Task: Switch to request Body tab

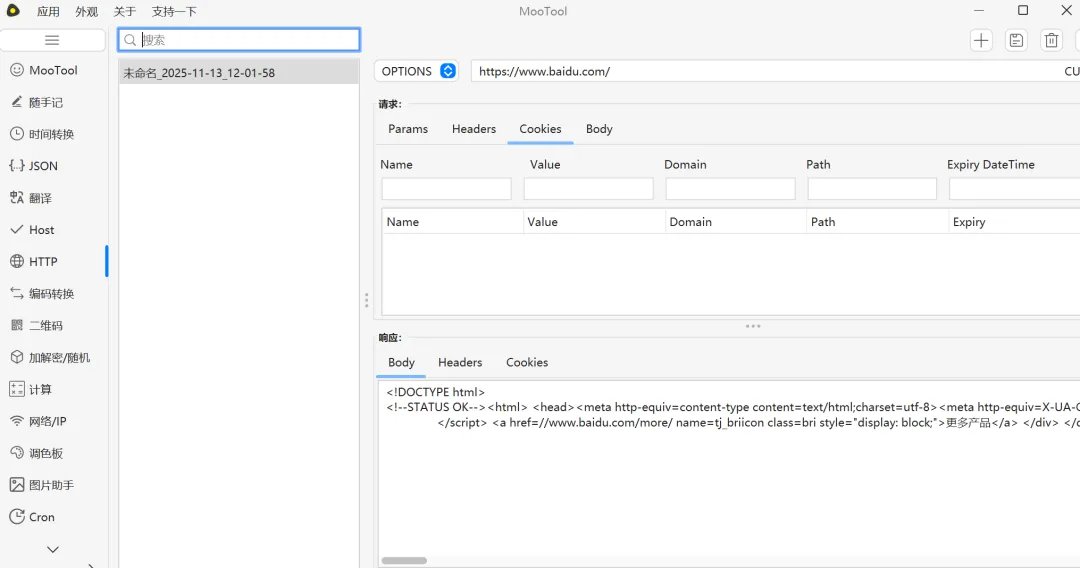Action: [599, 129]
